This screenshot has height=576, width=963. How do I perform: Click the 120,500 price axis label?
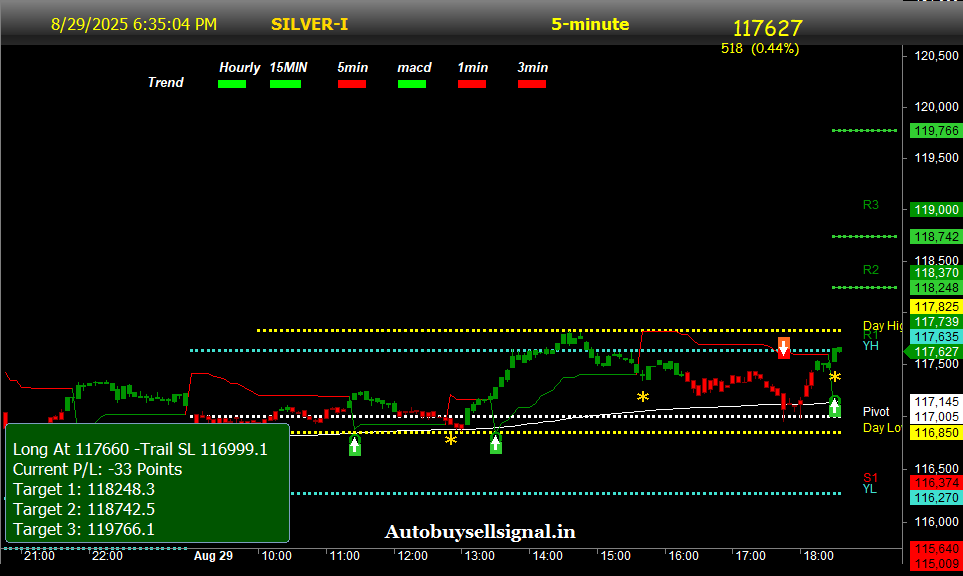tap(936, 56)
